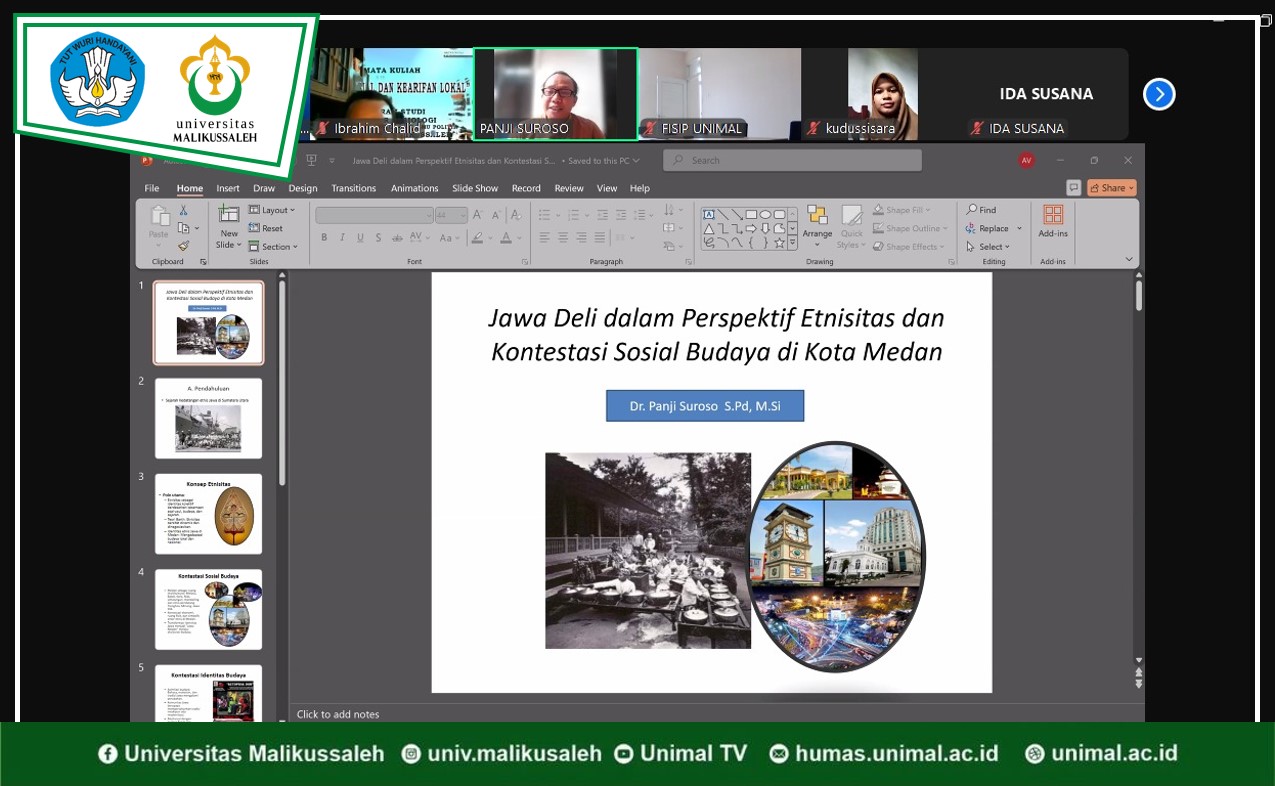This screenshot has width=1275, height=786.
Task: Select the Oval shape in the shapes gallery
Action: coord(765,214)
